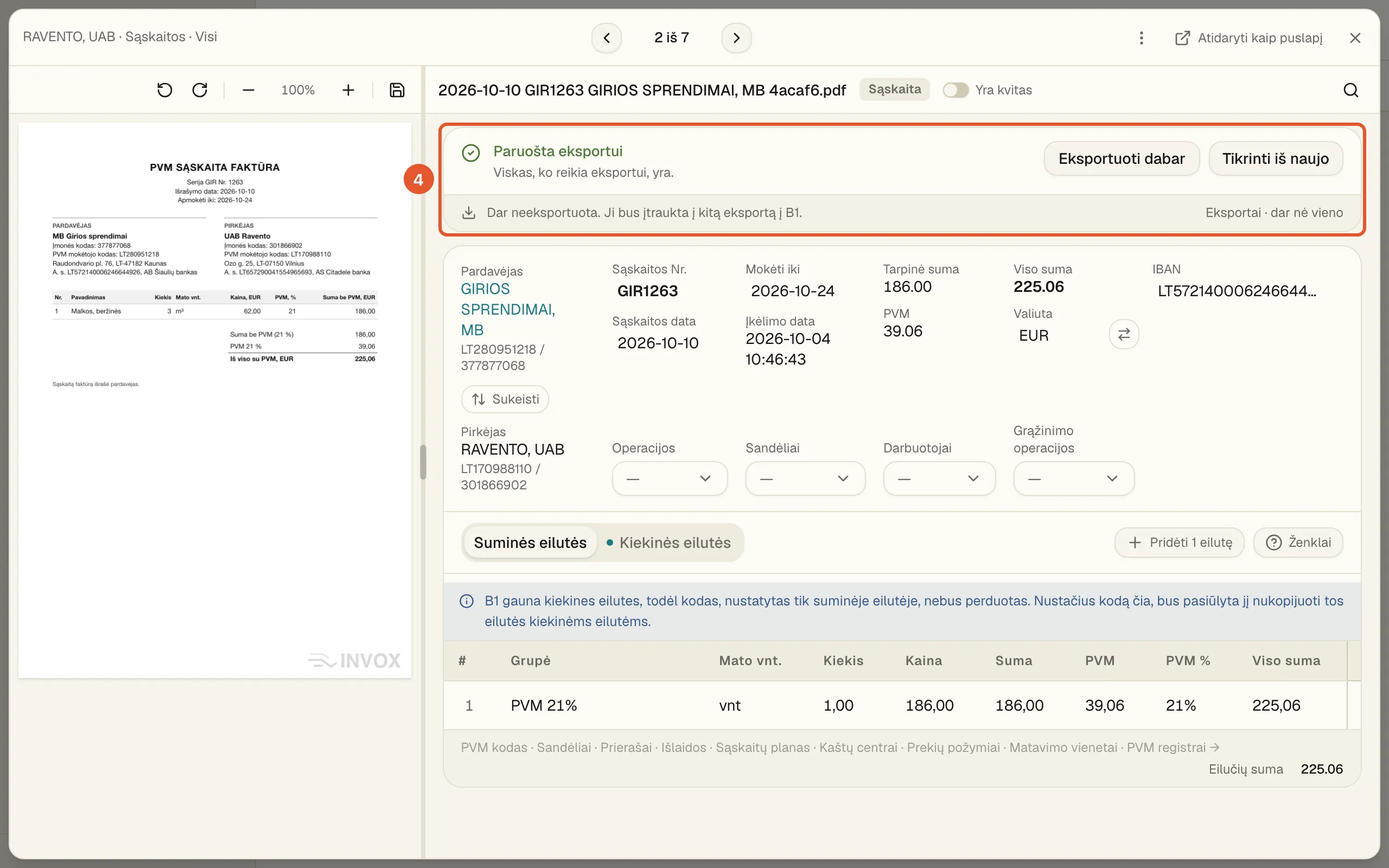Click 'Eksportai · dar nė vieno' text
This screenshot has height=868, width=1389.
pos(1273,213)
